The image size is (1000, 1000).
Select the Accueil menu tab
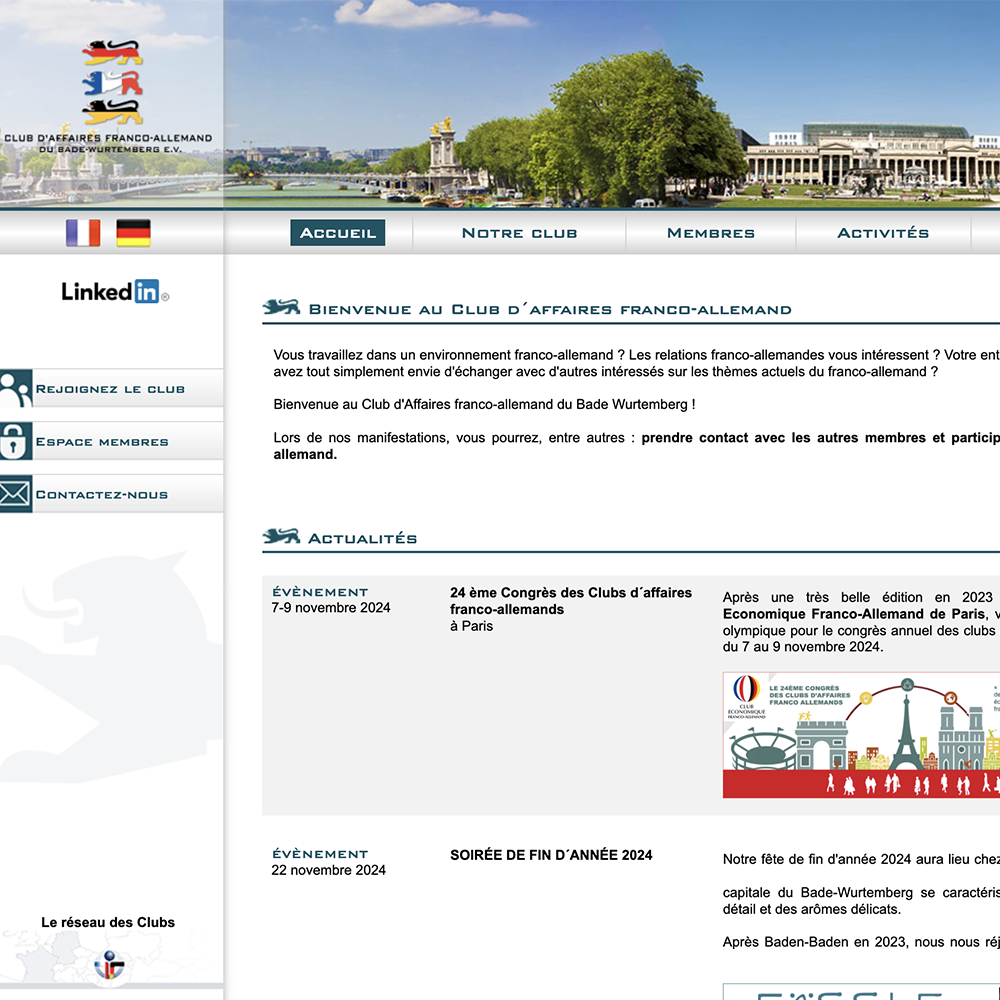click(338, 233)
